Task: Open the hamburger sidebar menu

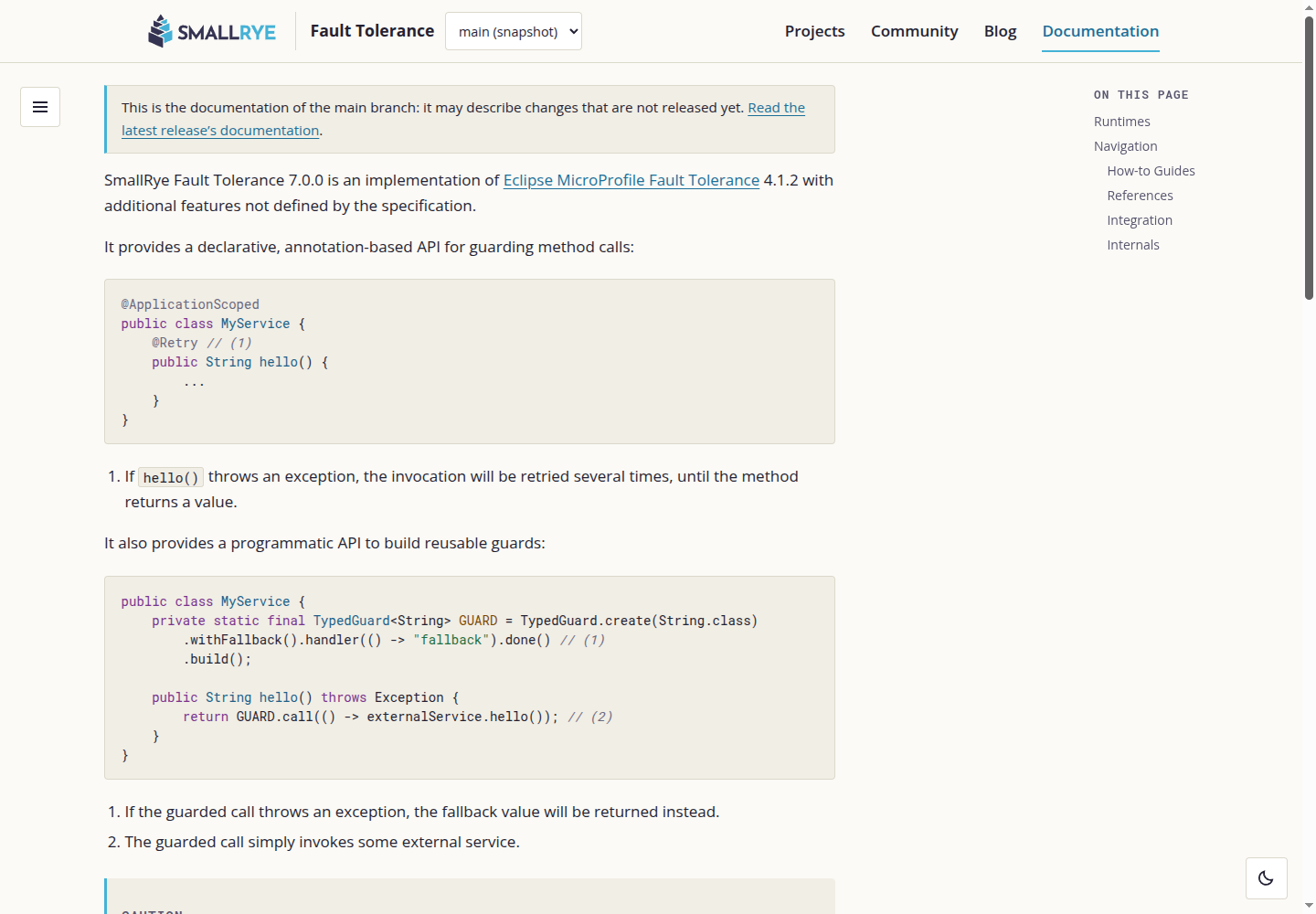Action: click(40, 107)
